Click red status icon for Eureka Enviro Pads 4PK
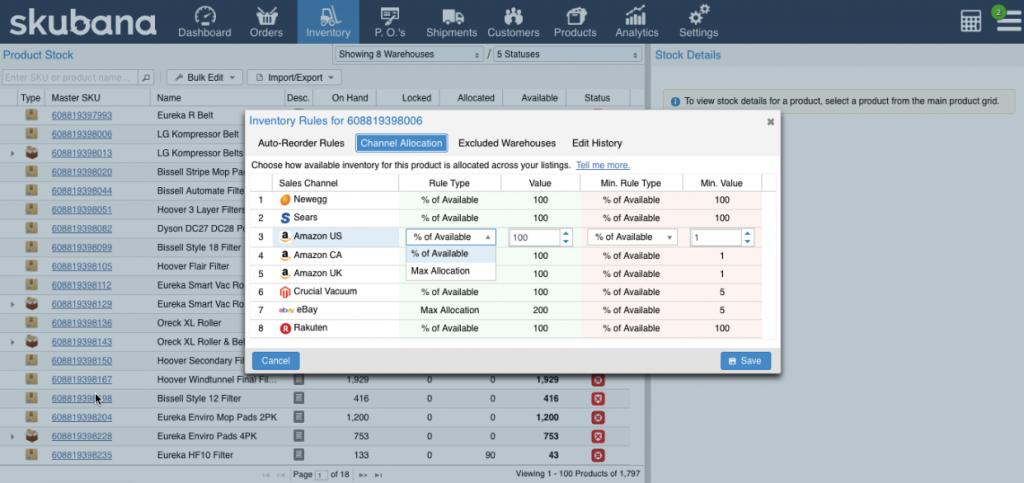The width and height of the screenshot is (1024, 483). (598, 437)
